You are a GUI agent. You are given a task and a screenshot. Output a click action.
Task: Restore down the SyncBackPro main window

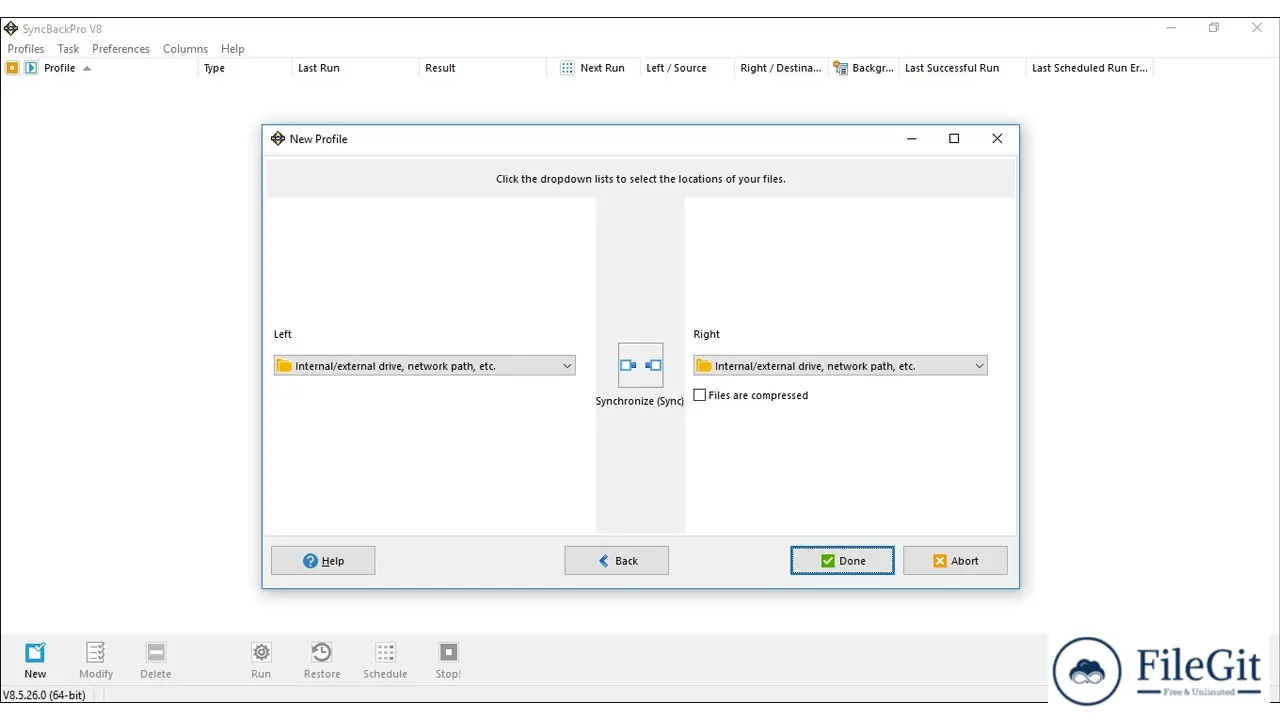(1214, 28)
